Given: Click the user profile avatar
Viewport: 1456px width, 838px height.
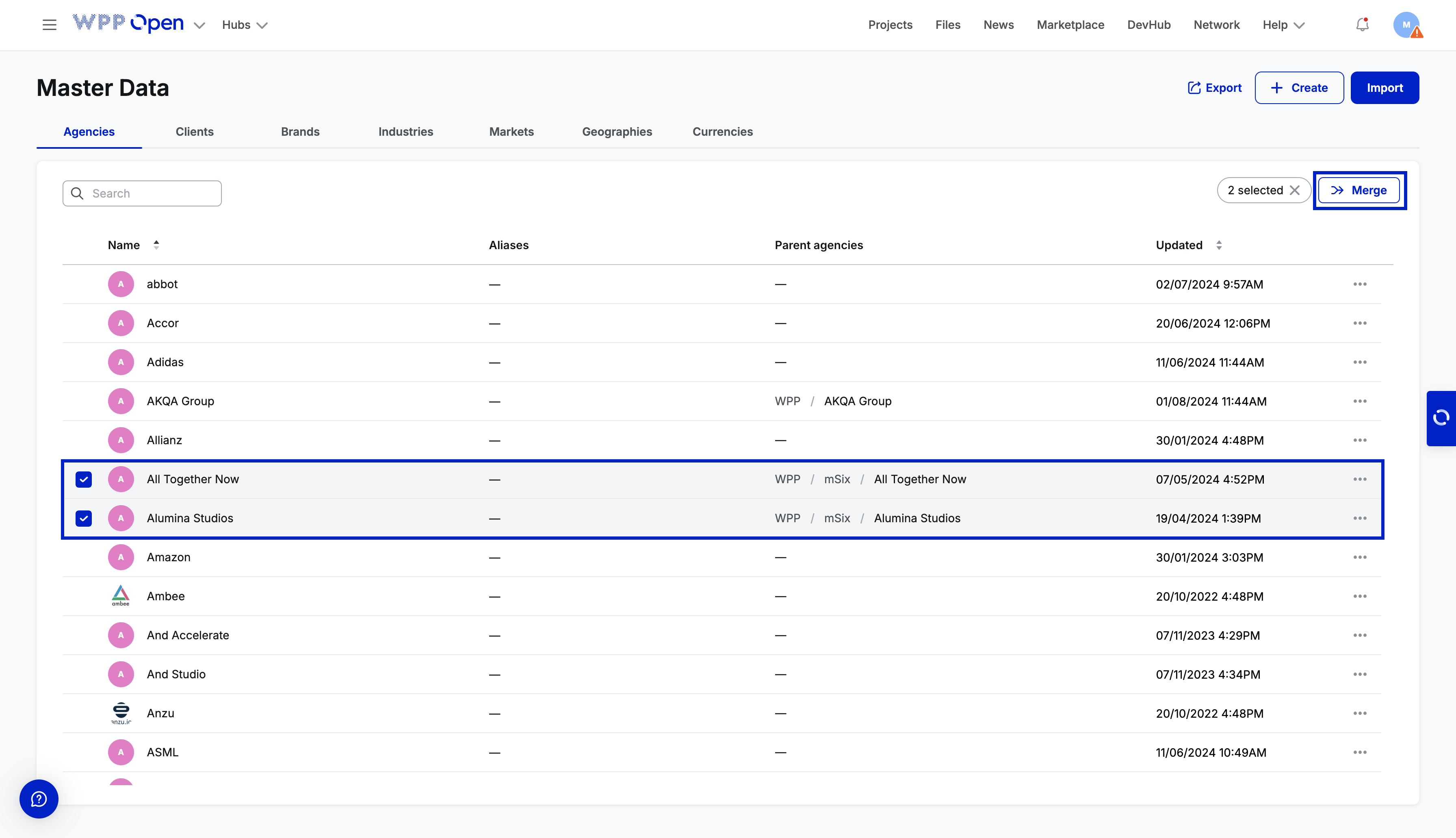Looking at the screenshot, I should click(x=1406, y=25).
